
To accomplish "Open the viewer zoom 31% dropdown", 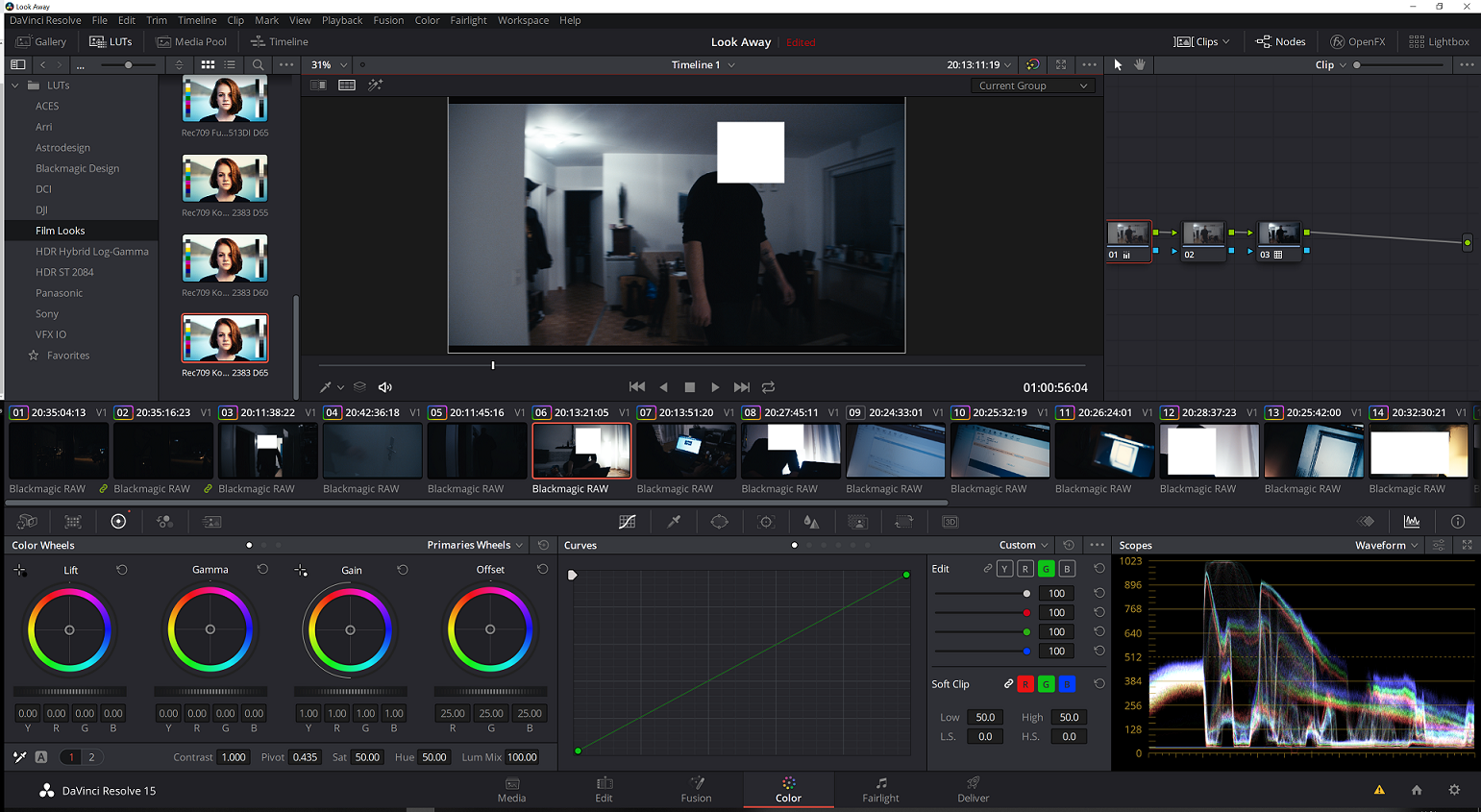I will pyautogui.click(x=329, y=64).
